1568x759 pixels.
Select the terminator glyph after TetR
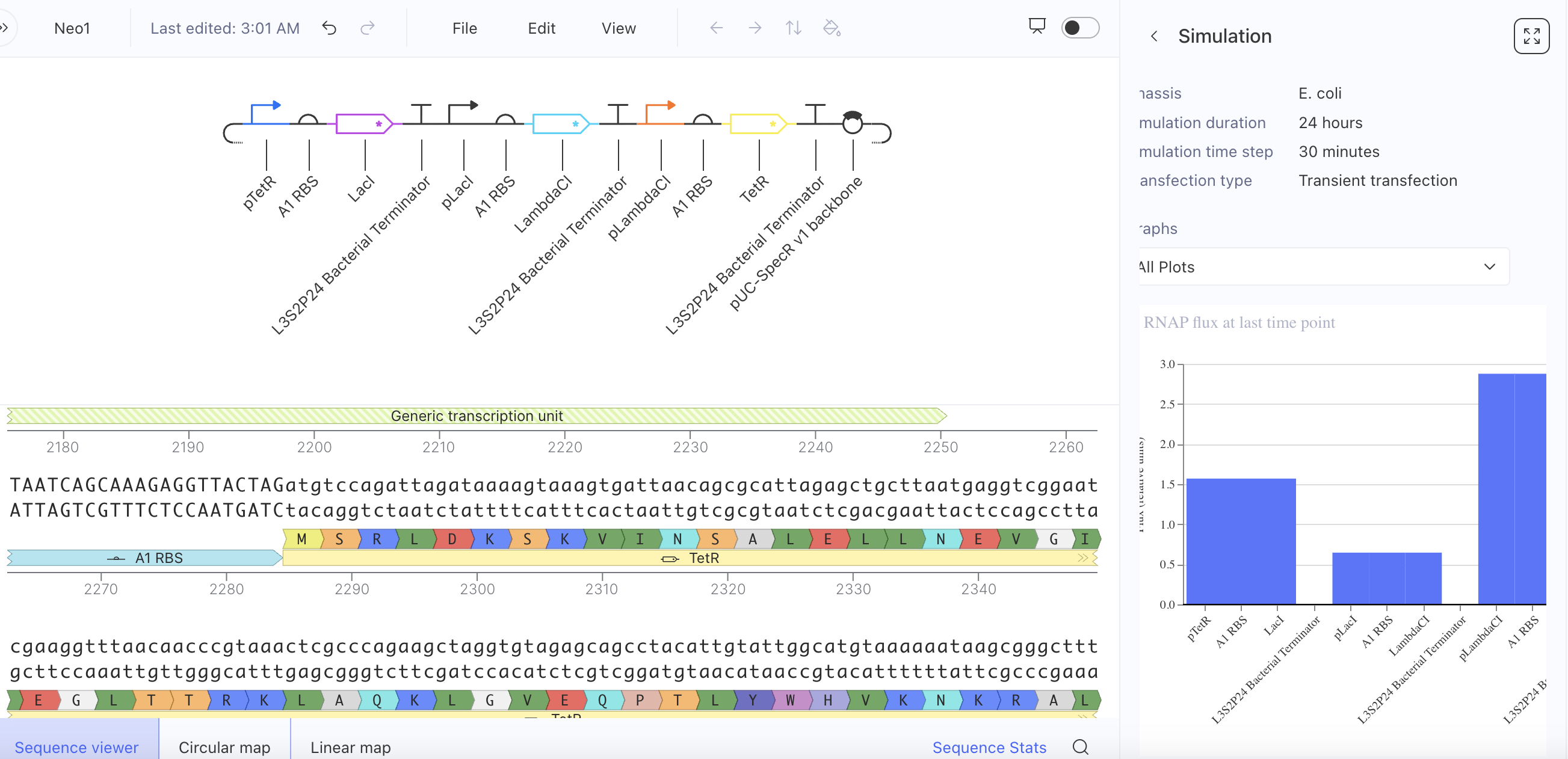(815, 114)
